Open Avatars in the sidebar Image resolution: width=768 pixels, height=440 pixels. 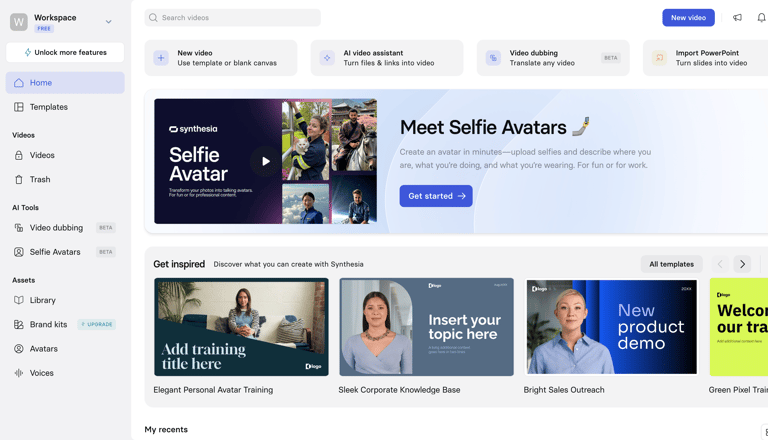(x=65, y=349)
